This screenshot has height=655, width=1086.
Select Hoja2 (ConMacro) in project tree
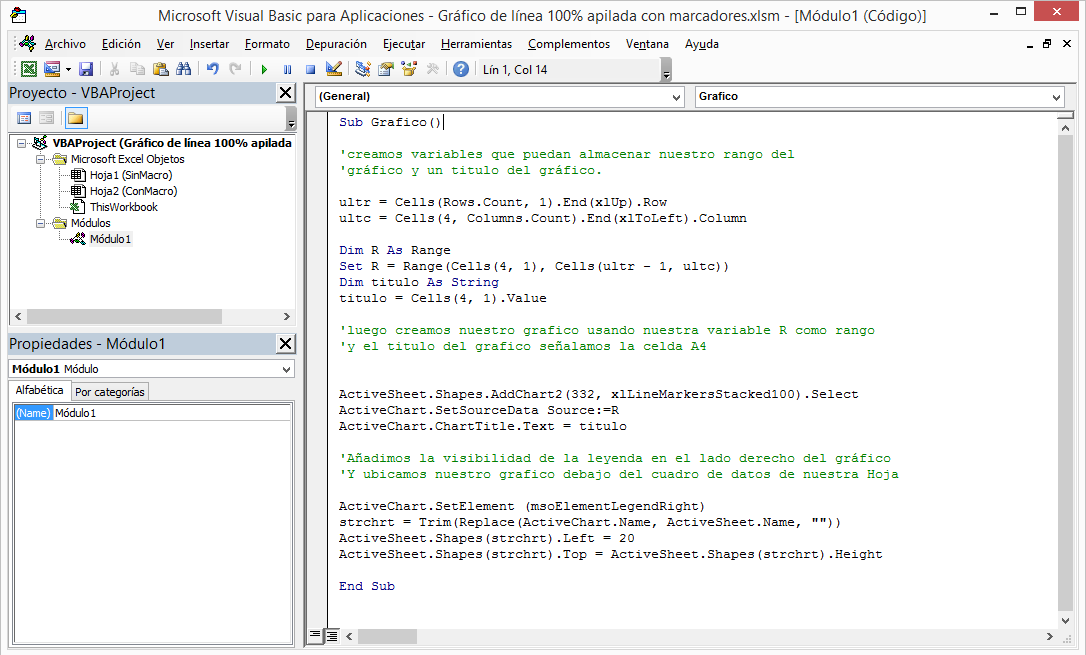[132, 191]
